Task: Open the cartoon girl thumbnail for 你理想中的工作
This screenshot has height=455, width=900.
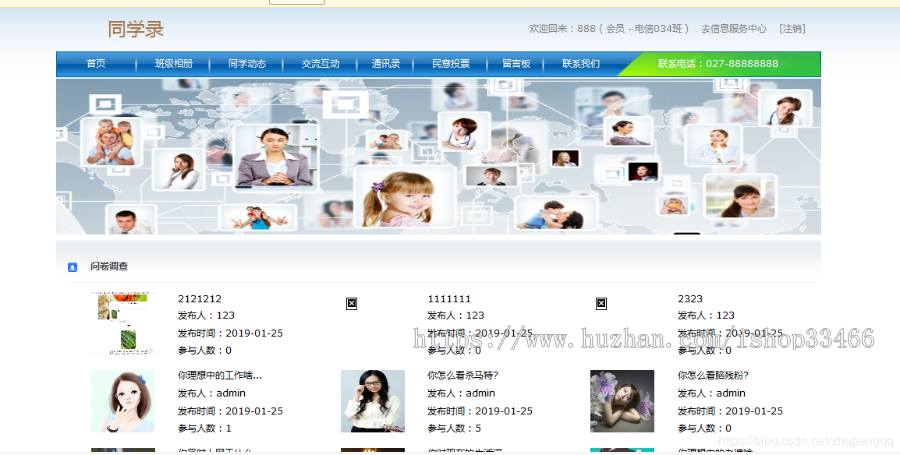Action: click(x=123, y=401)
